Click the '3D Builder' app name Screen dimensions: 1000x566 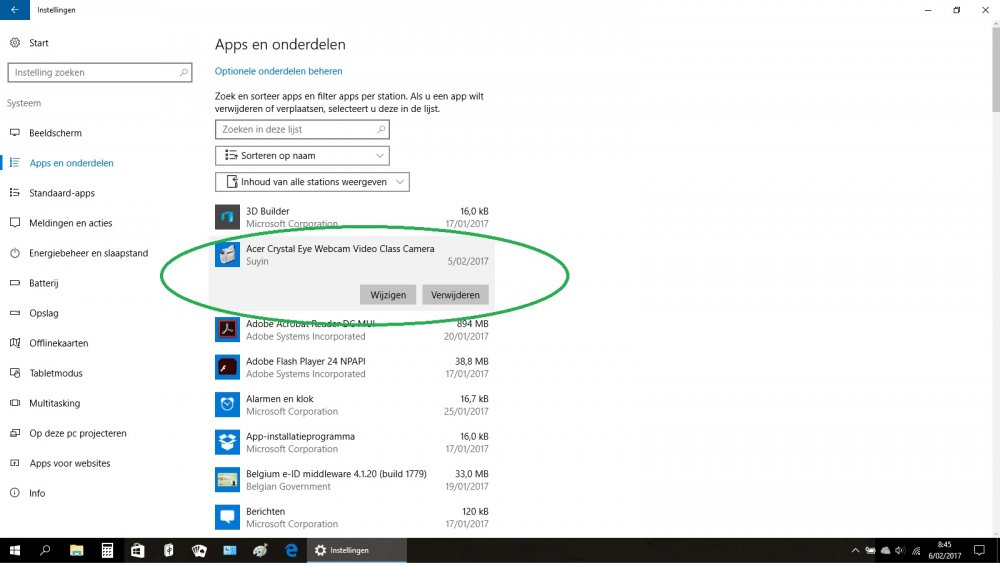pos(268,211)
